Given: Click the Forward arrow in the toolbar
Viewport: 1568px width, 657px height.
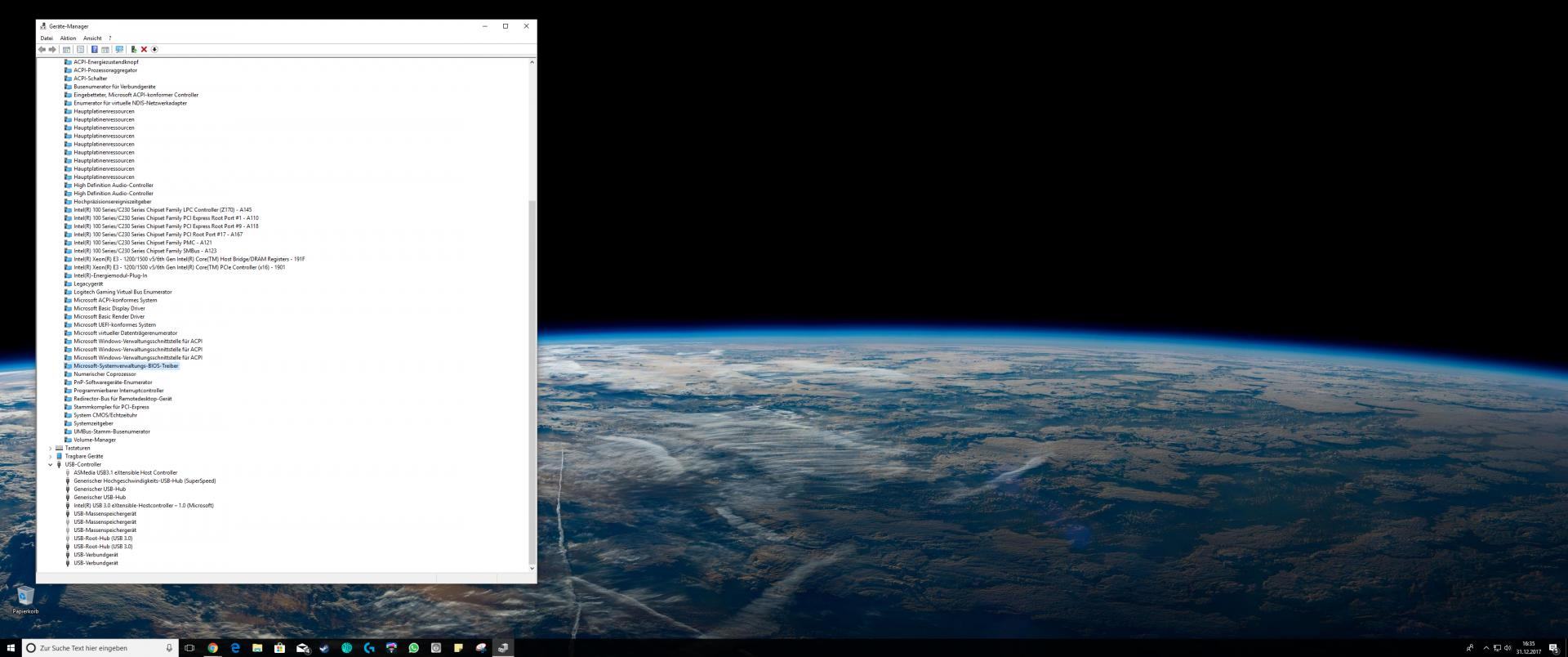Looking at the screenshot, I should pyautogui.click(x=52, y=49).
